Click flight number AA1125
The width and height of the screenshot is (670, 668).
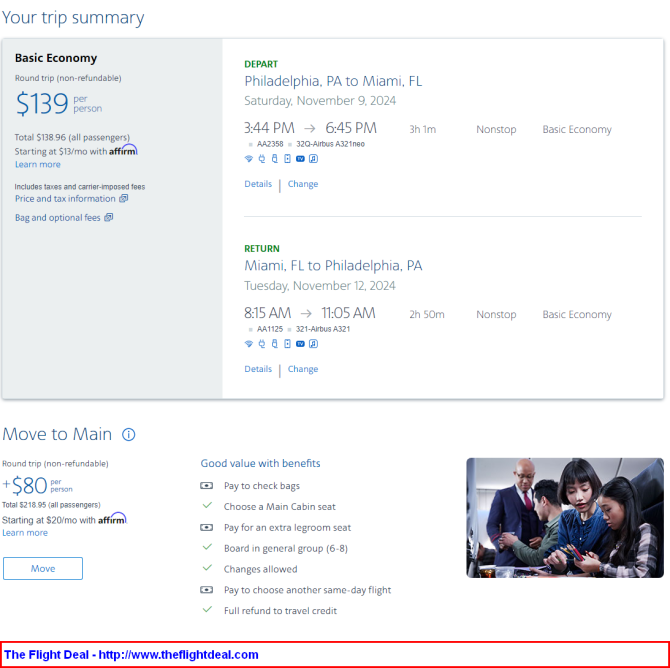pyautogui.click(x=270, y=329)
